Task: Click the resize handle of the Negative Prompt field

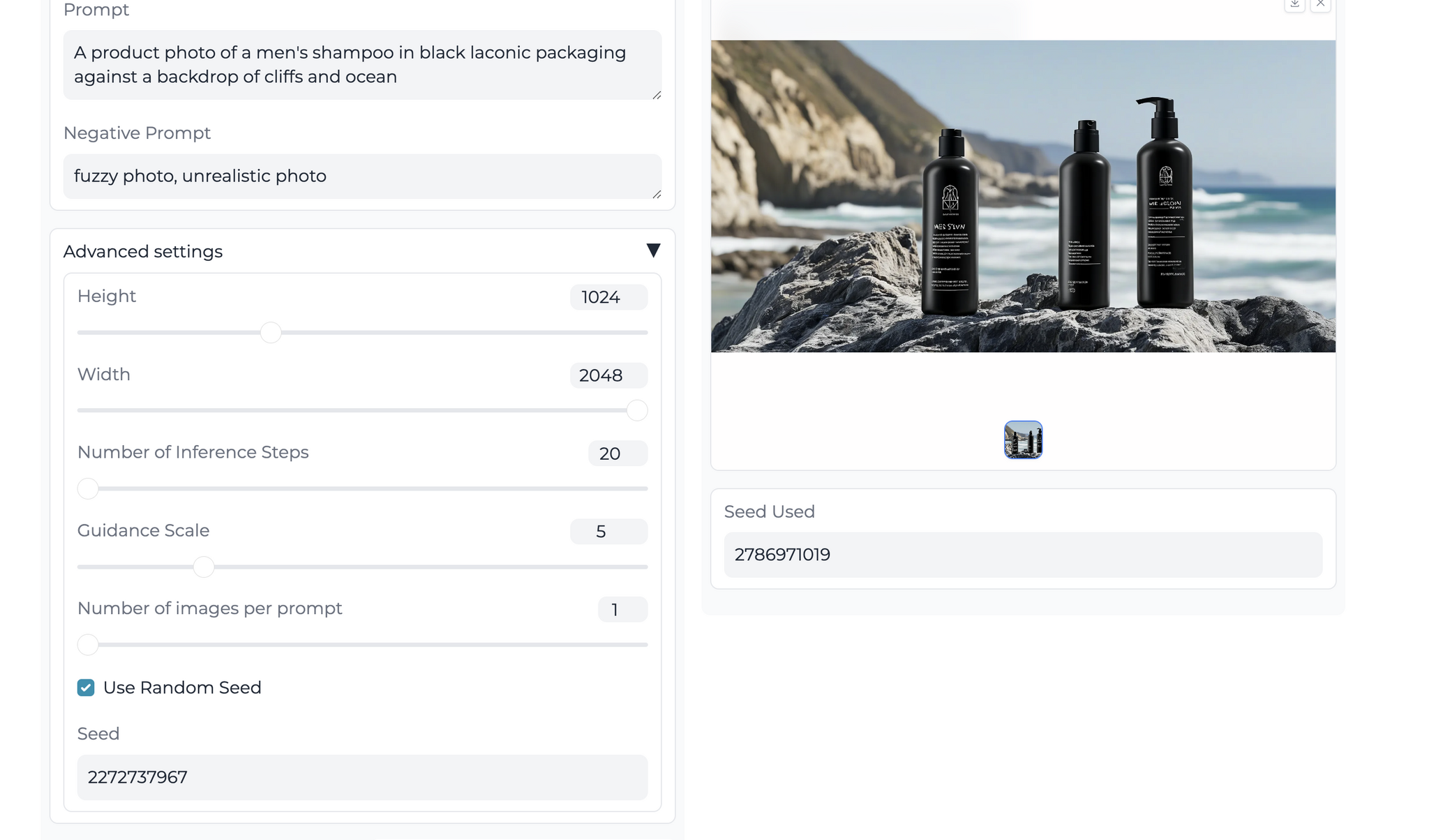Action: [657, 194]
